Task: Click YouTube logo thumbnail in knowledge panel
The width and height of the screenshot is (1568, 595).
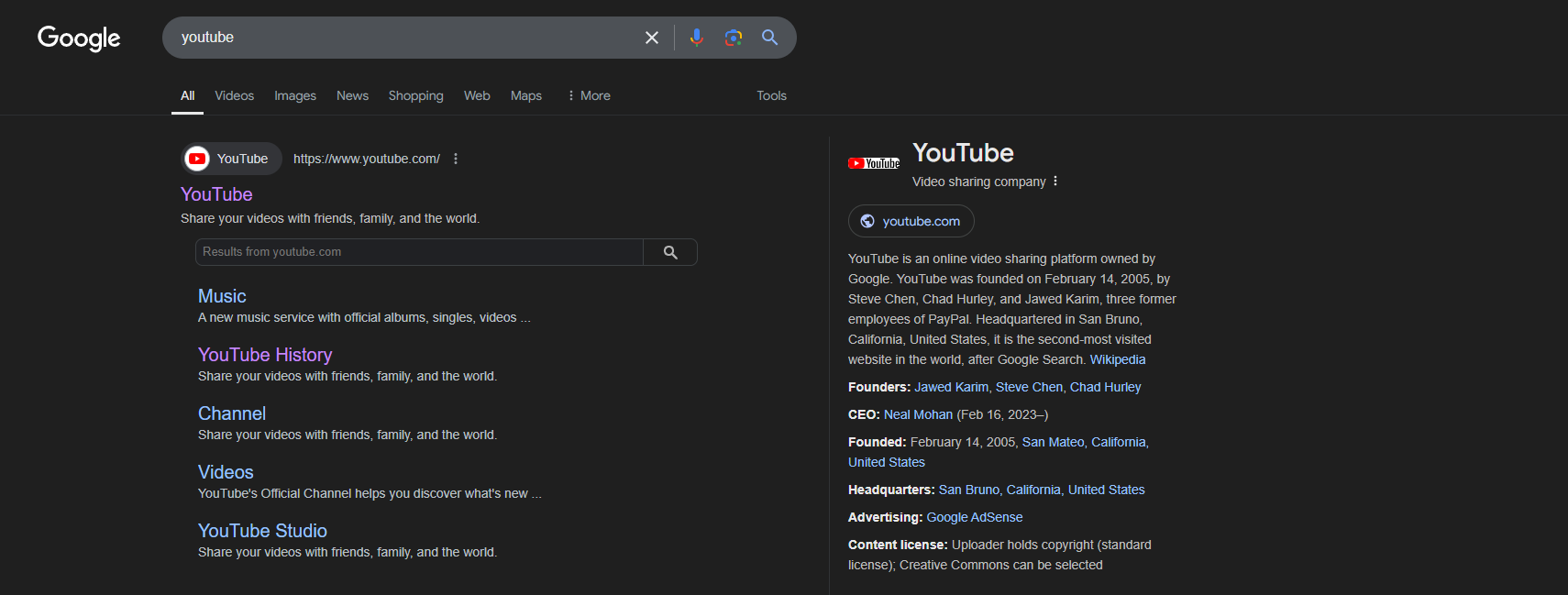Action: [874, 163]
